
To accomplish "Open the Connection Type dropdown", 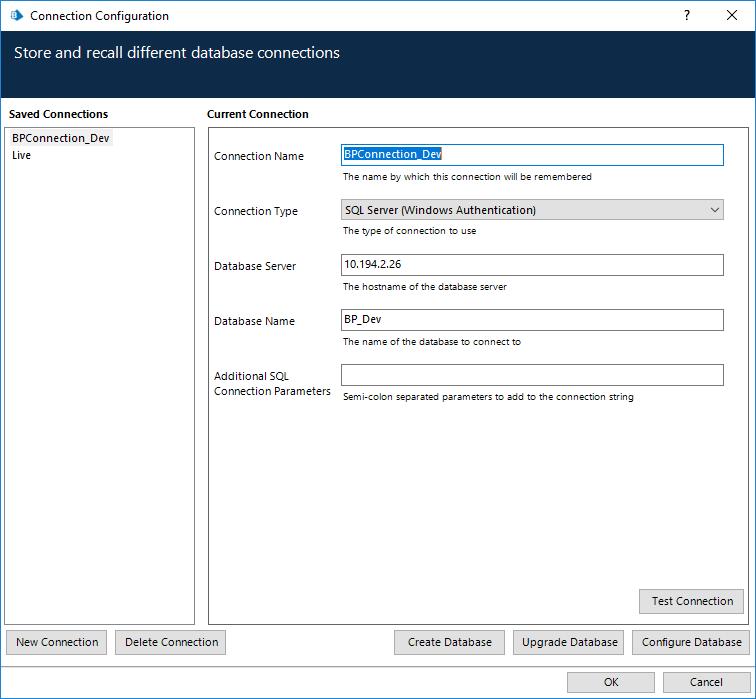I will [x=532, y=210].
